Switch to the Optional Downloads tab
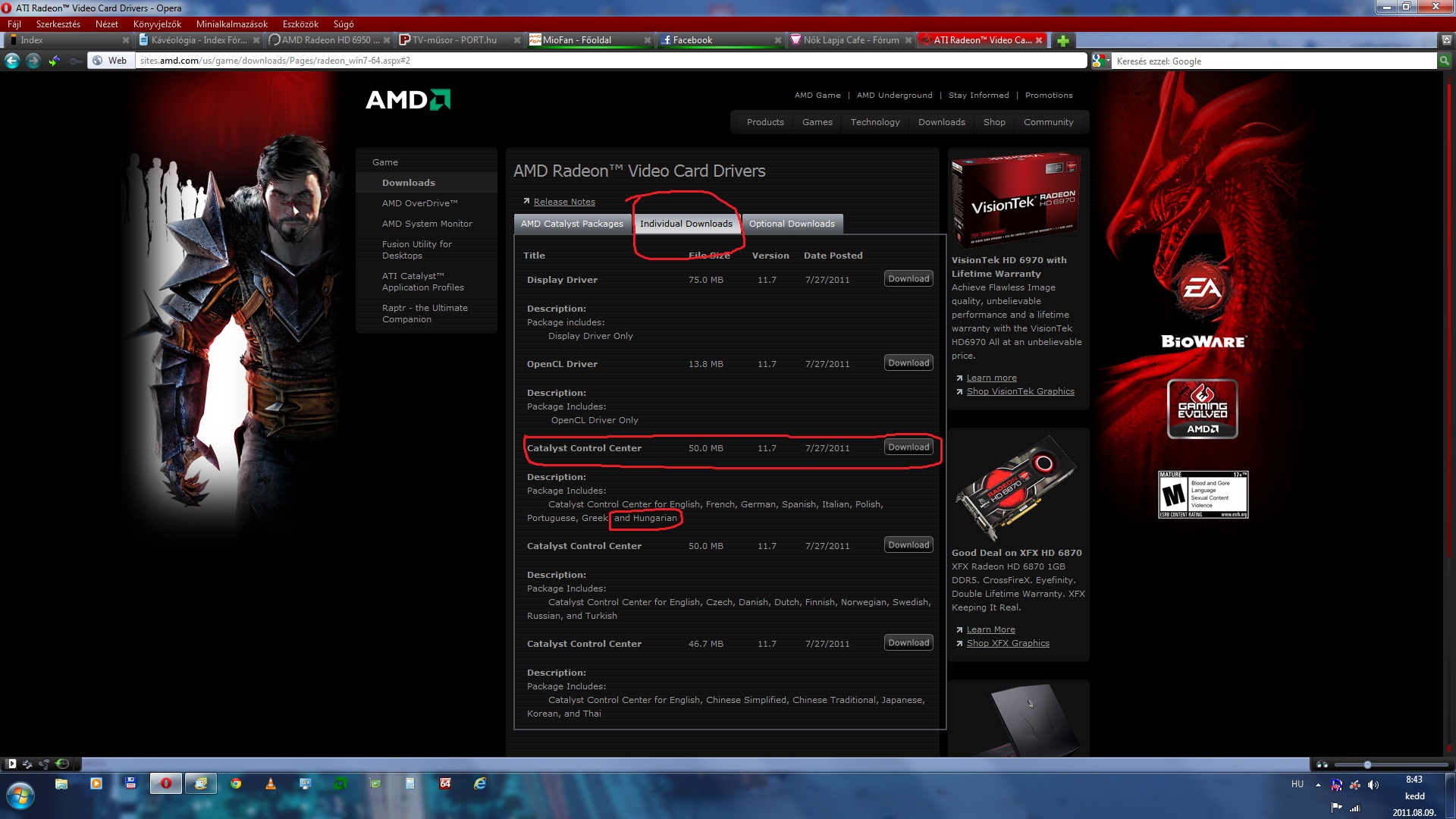1456x819 pixels. pyautogui.click(x=792, y=224)
